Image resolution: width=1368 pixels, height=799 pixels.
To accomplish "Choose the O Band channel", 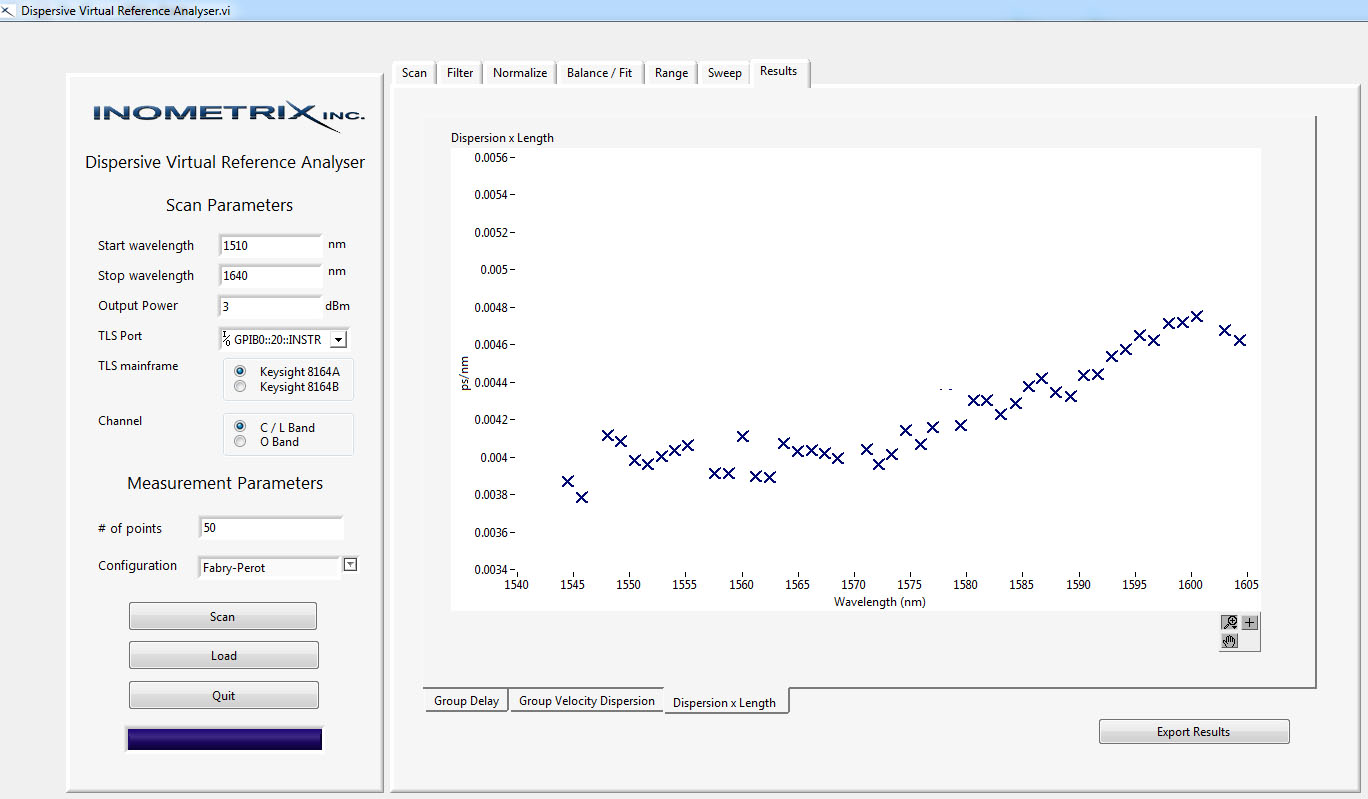I will click(240, 441).
